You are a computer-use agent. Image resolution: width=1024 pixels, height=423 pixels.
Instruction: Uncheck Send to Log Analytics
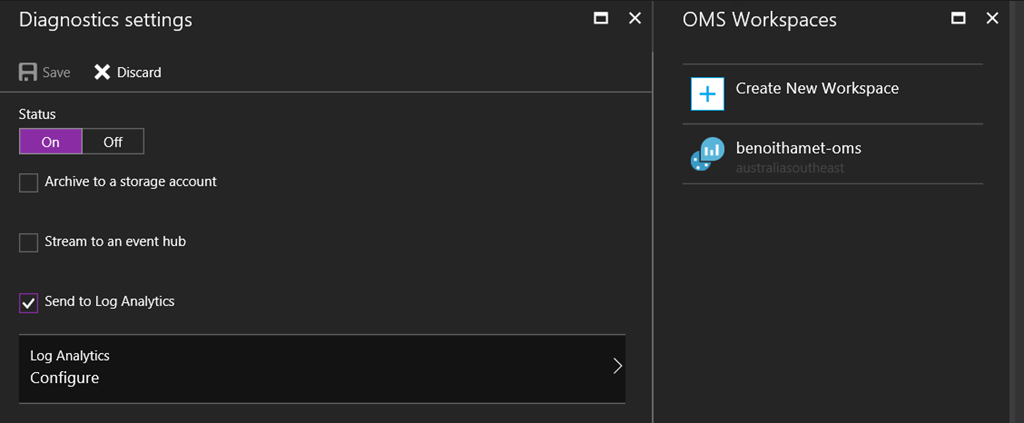[29, 302]
